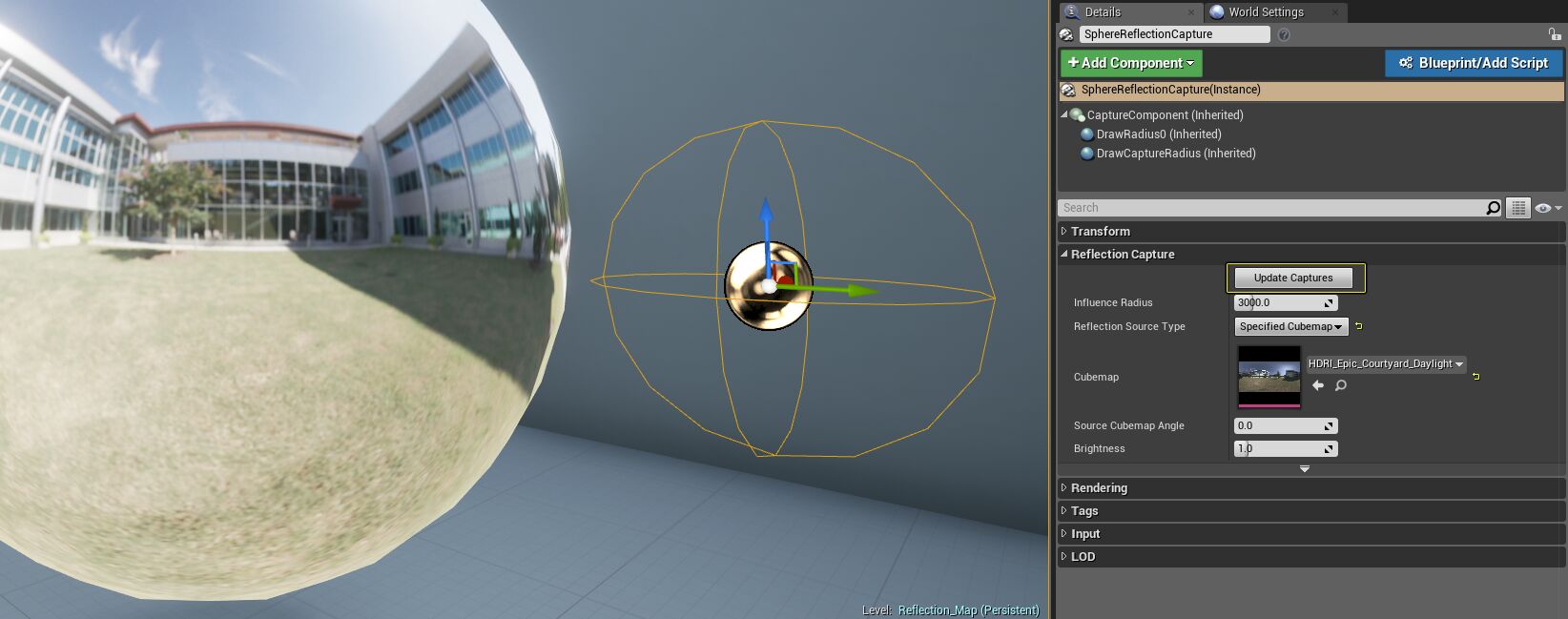Click the Reflection Source Type label

click(1129, 327)
